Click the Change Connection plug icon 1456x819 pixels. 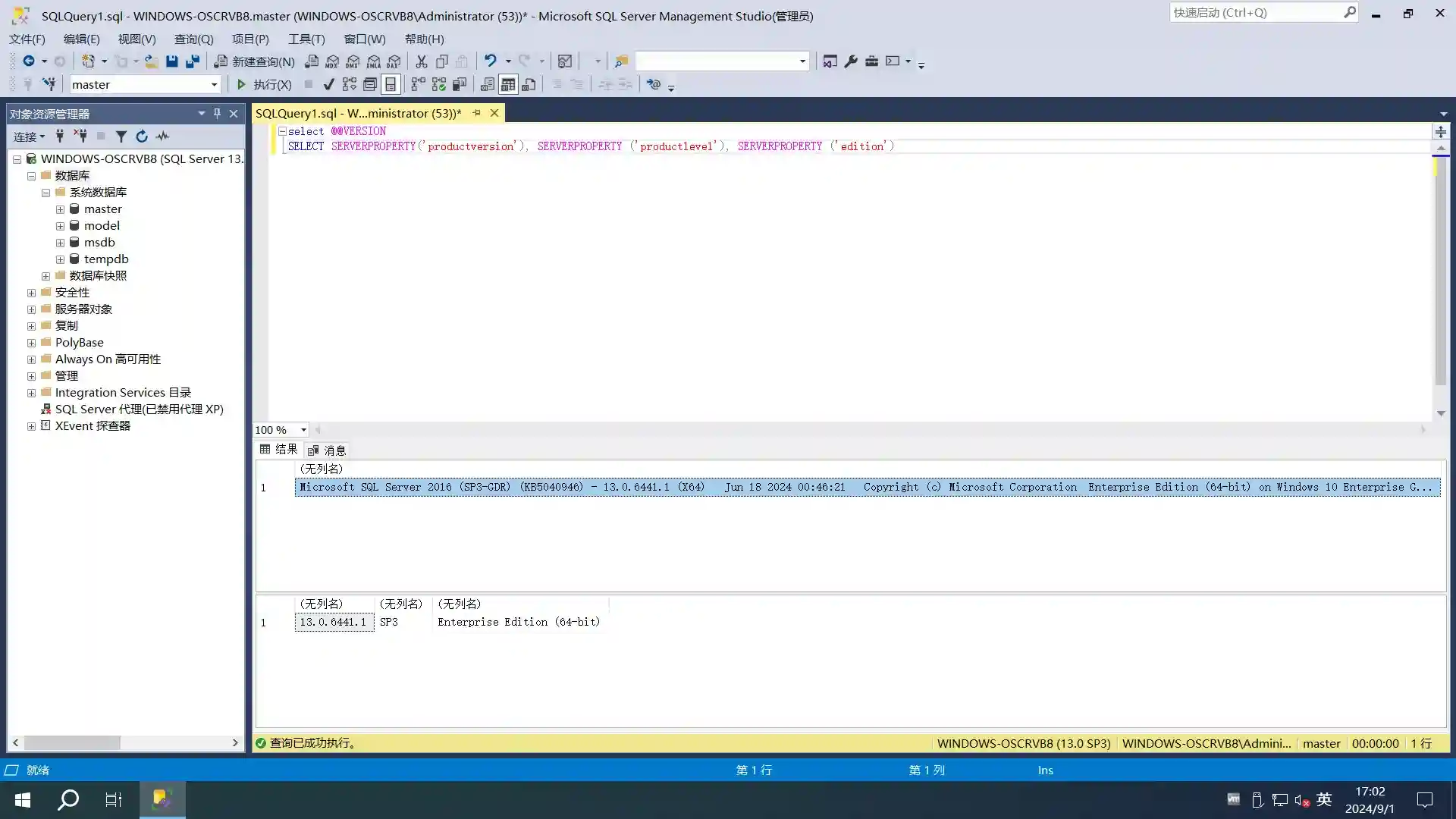[49, 85]
